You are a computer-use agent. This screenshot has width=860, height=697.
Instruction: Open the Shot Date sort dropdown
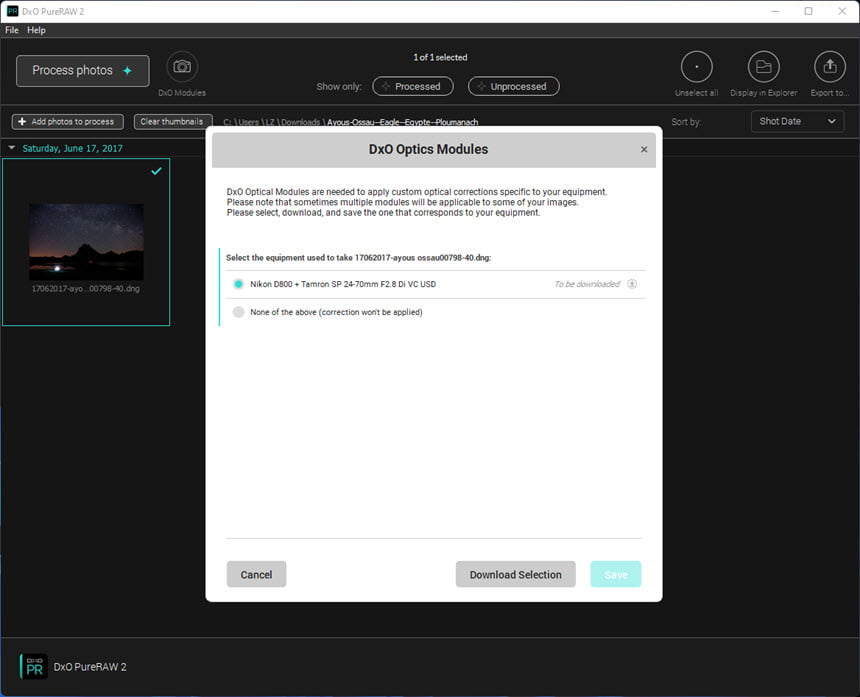pos(797,121)
